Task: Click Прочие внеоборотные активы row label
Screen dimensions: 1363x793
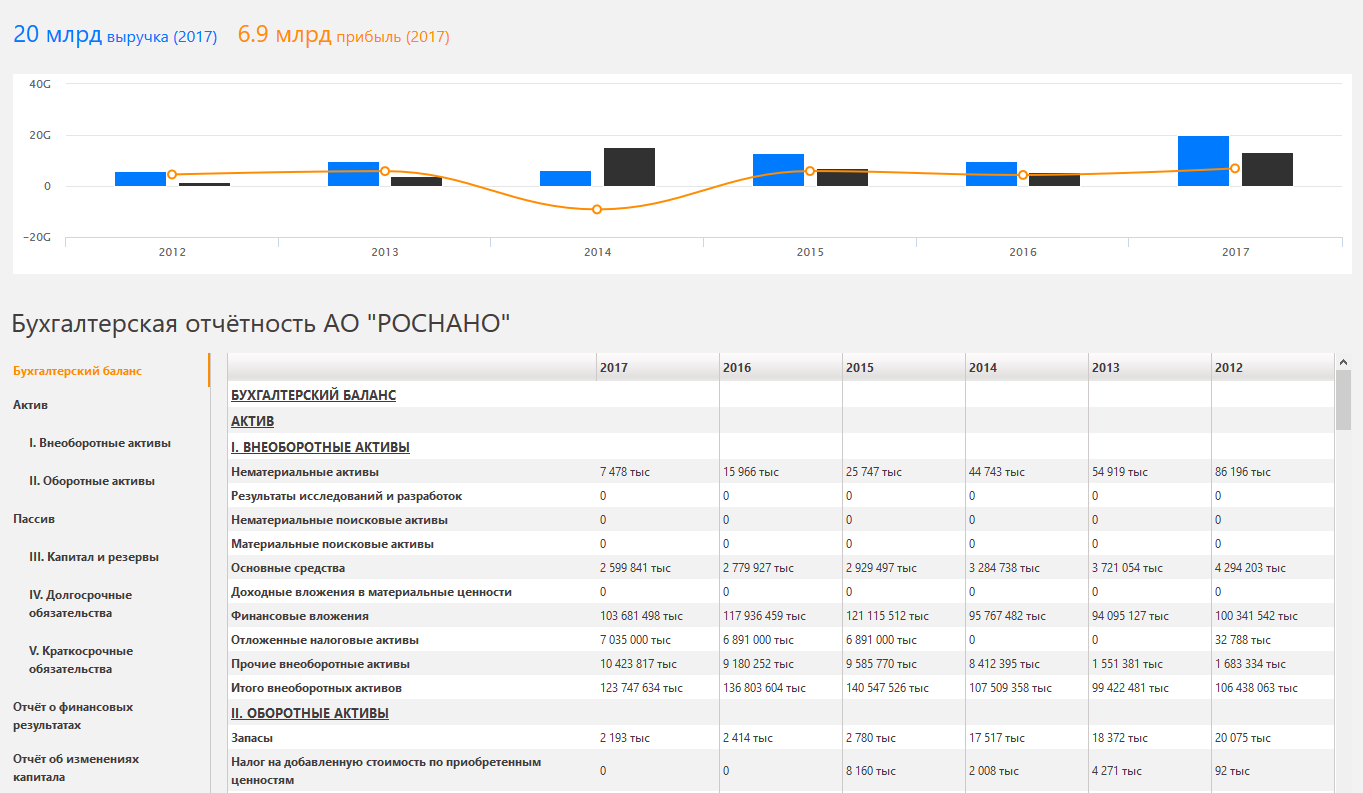Action: pos(320,664)
